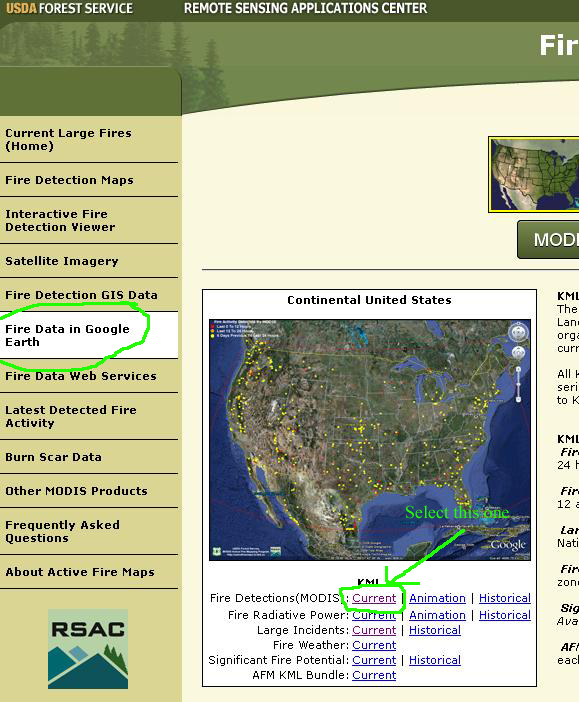The height and width of the screenshot is (702, 579).
Task: Click the green MODIS button
Action: [548, 240]
